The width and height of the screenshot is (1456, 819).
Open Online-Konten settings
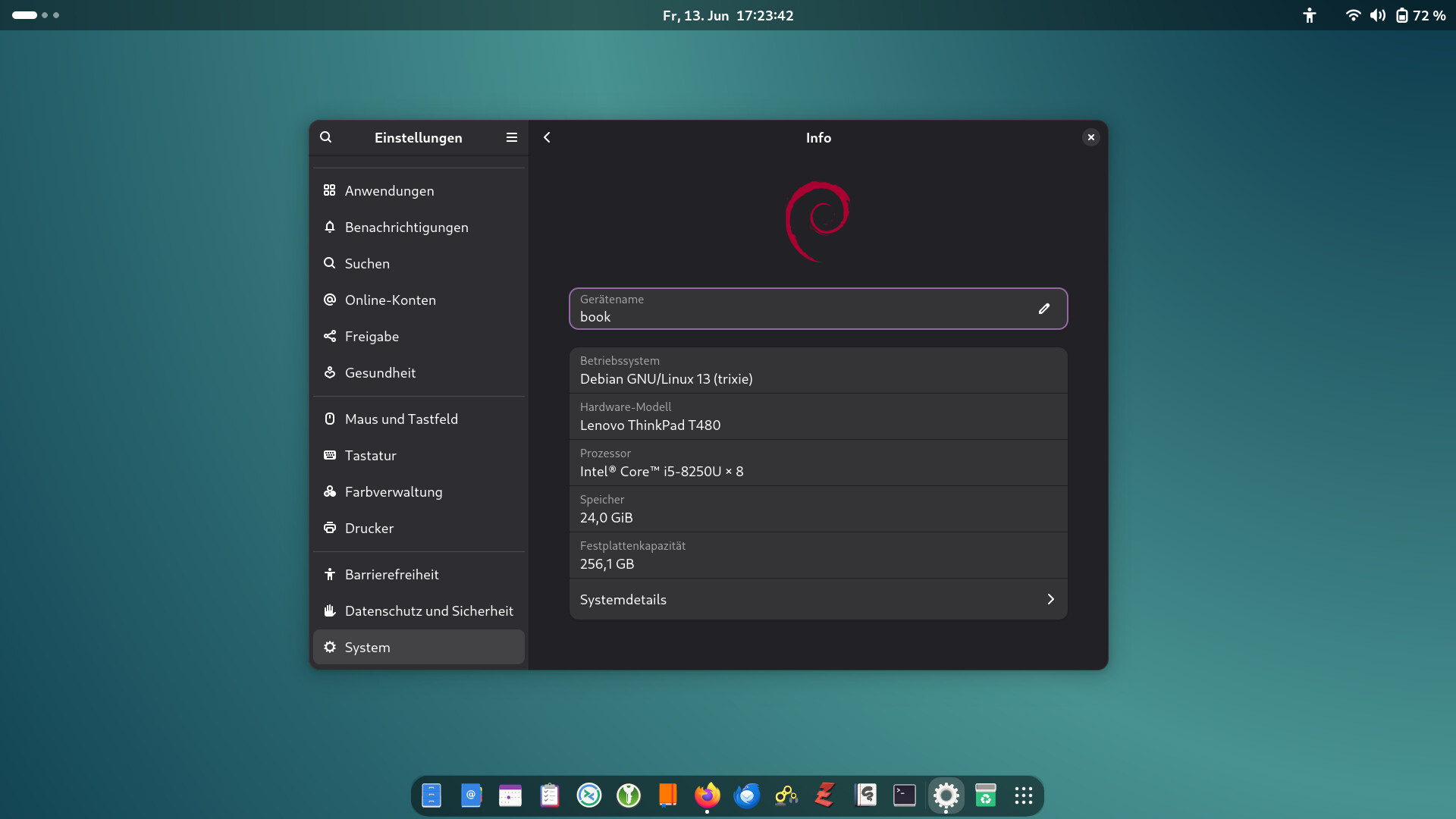pyautogui.click(x=419, y=300)
